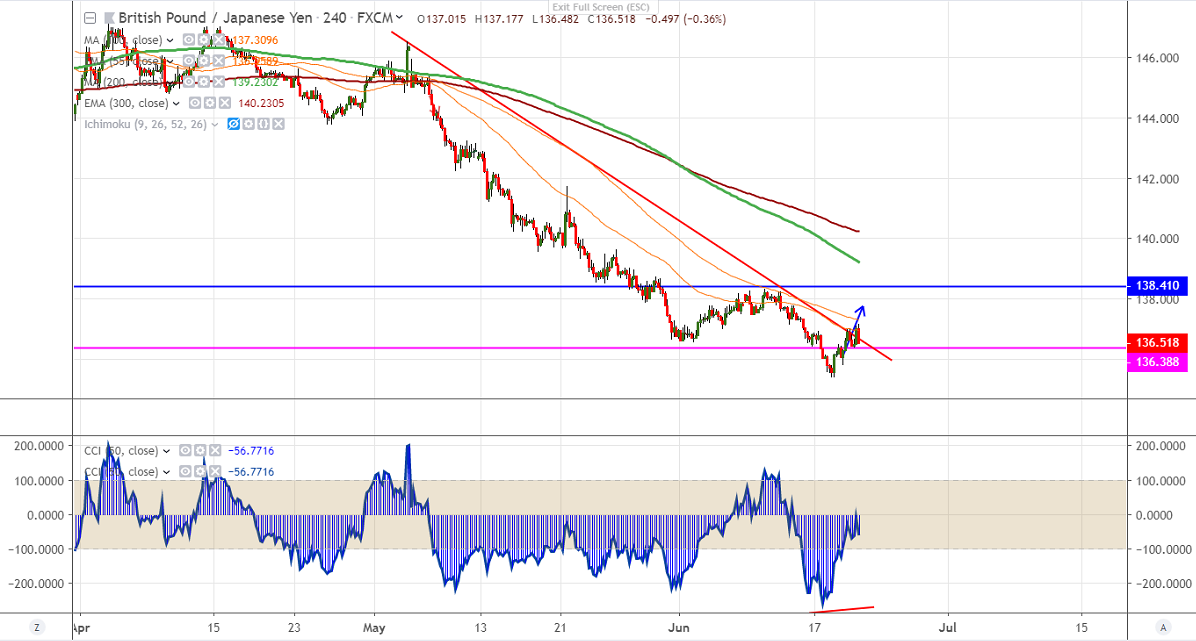Open settings of the first CCI indicator
Image resolution: width=1196 pixels, height=641 pixels.
pos(200,450)
